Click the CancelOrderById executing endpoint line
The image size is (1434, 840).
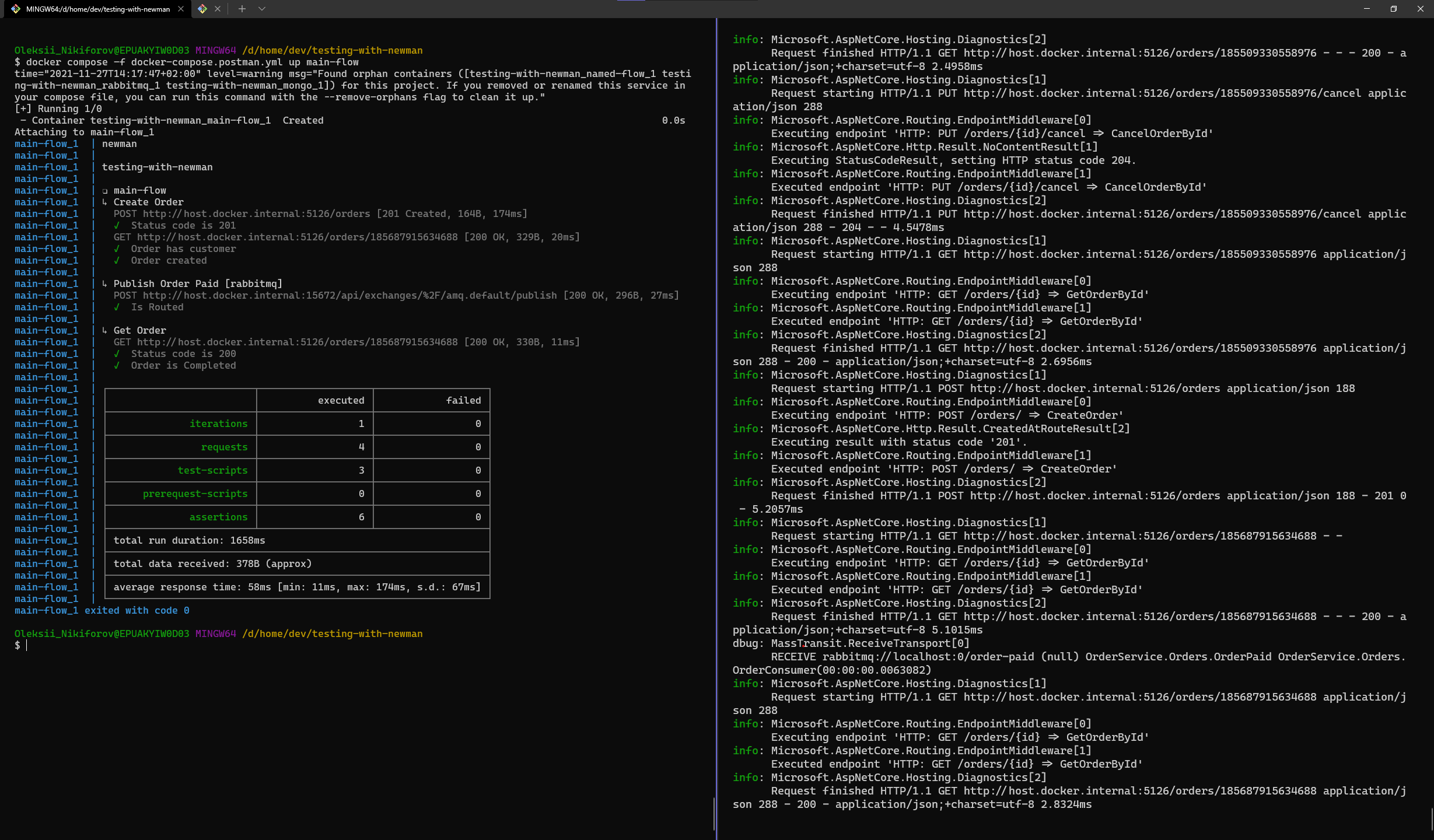click(x=992, y=134)
